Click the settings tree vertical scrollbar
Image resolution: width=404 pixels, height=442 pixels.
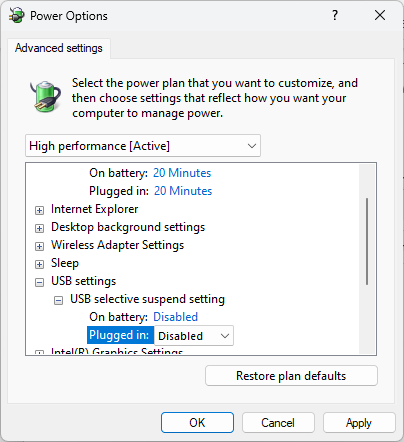pos(367,241)
